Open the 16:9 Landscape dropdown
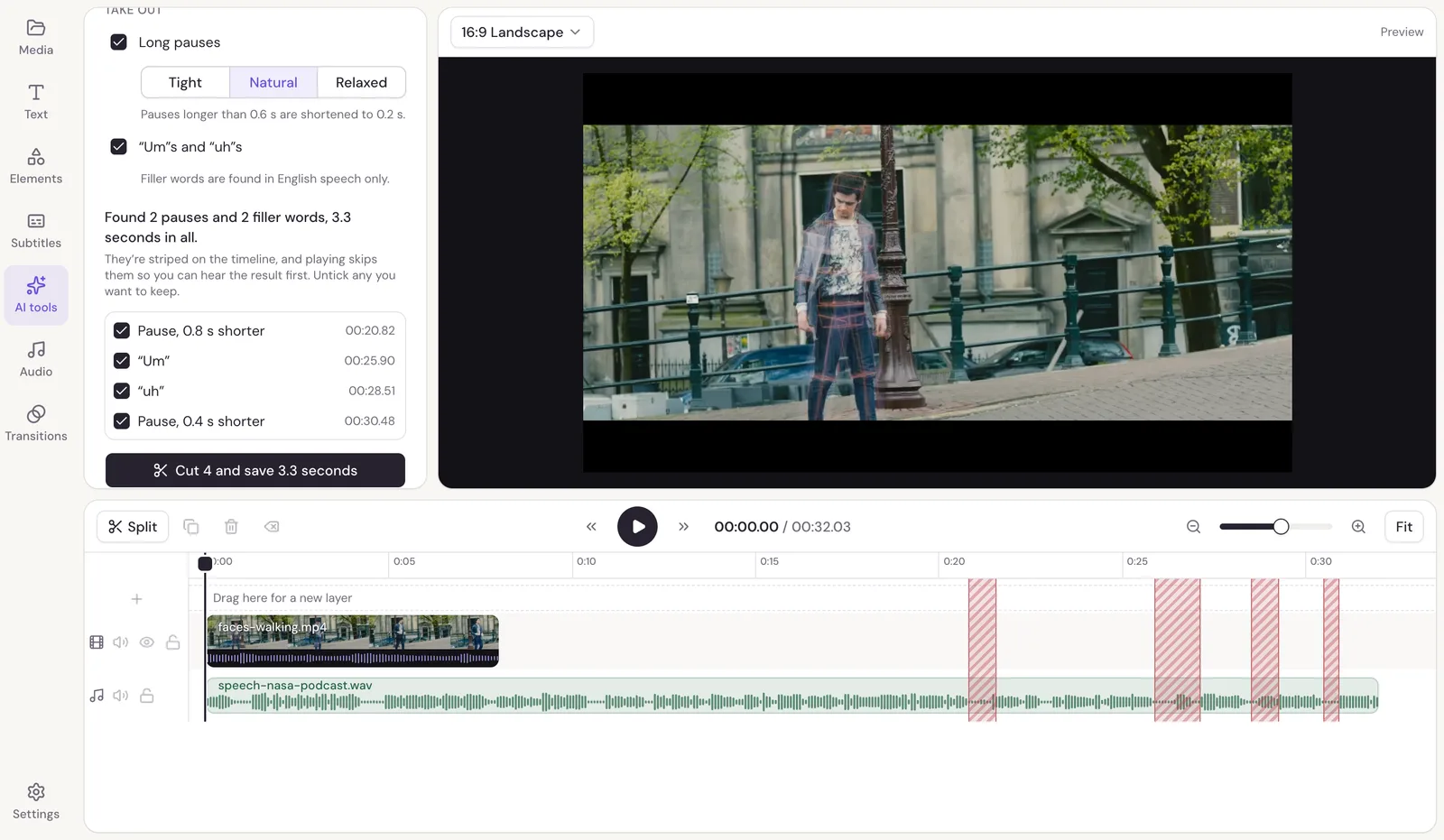This screenshot has width=1444, height=840. [x=522, y=32]
